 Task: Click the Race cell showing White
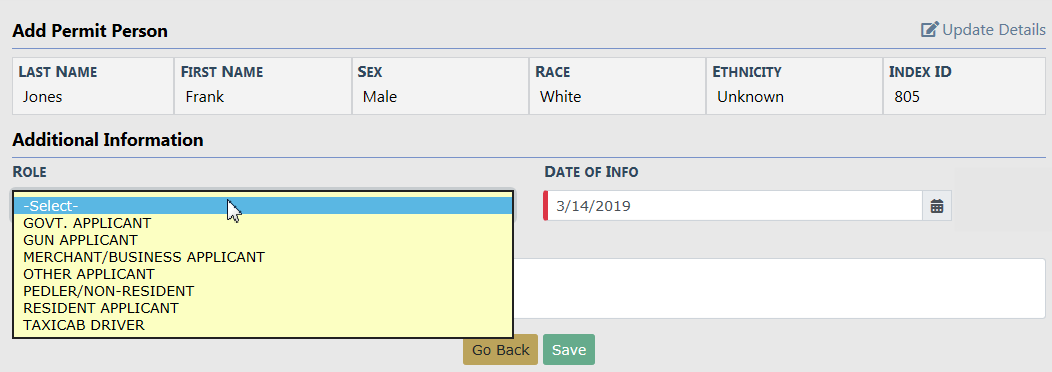(617, 86)
